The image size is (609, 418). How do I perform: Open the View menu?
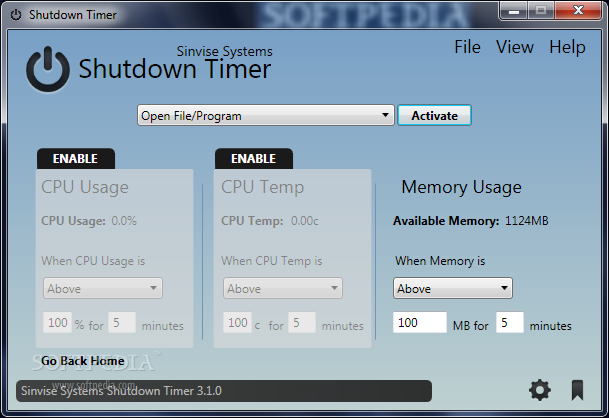[x=515, y=47]
